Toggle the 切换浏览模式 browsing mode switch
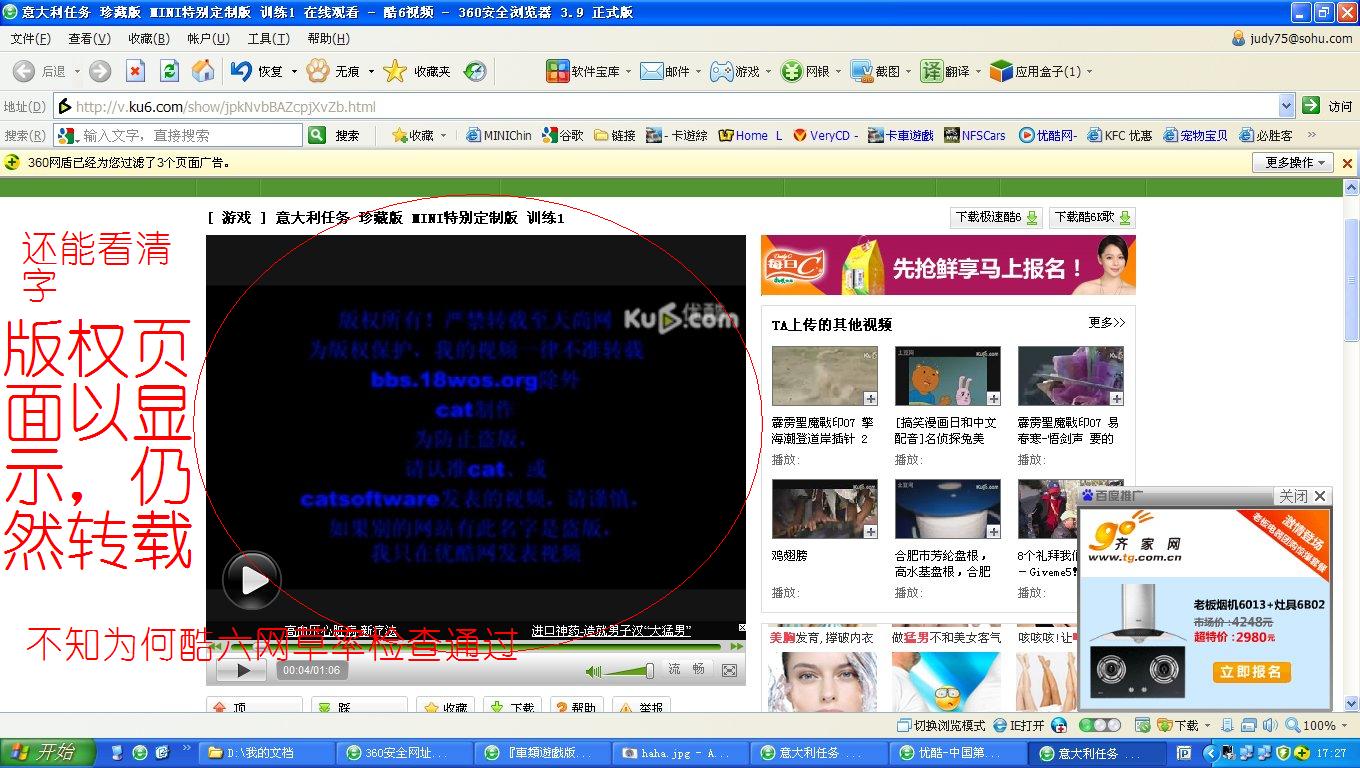1360x768 pixels. tap(936, 725)
